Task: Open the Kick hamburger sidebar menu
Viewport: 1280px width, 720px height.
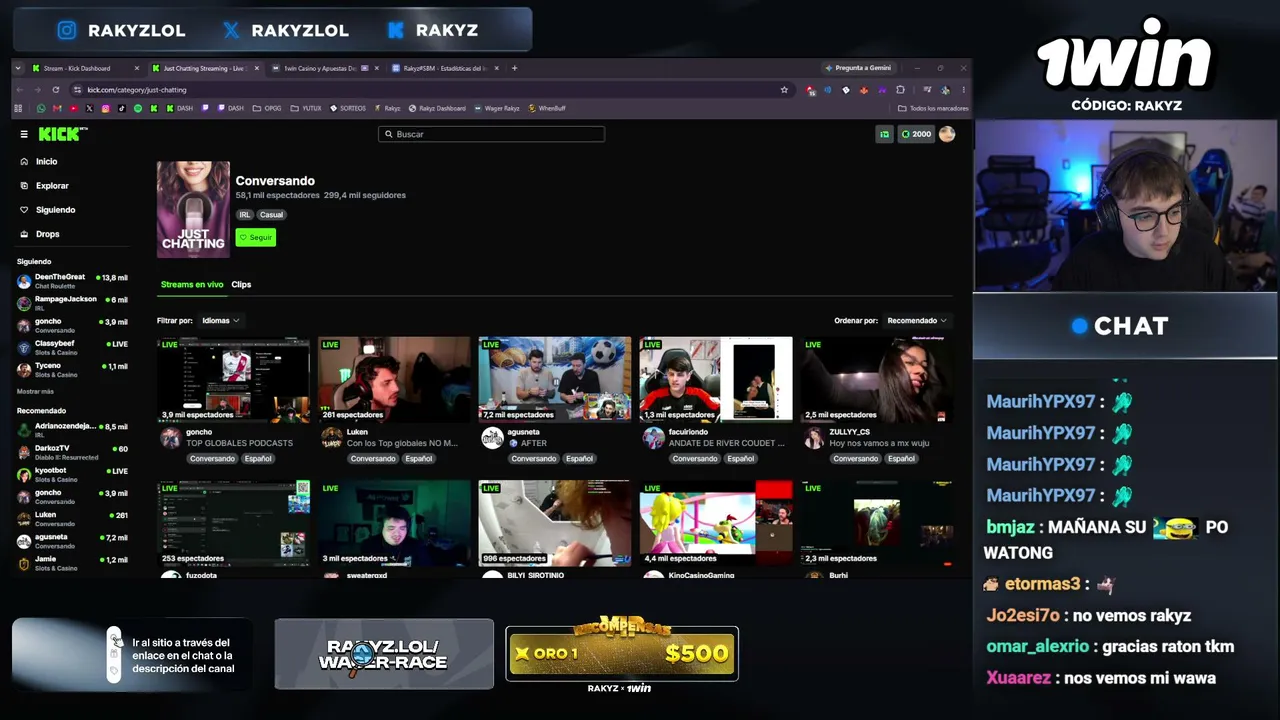Action: pyautogui.click(x=24, y=134)
